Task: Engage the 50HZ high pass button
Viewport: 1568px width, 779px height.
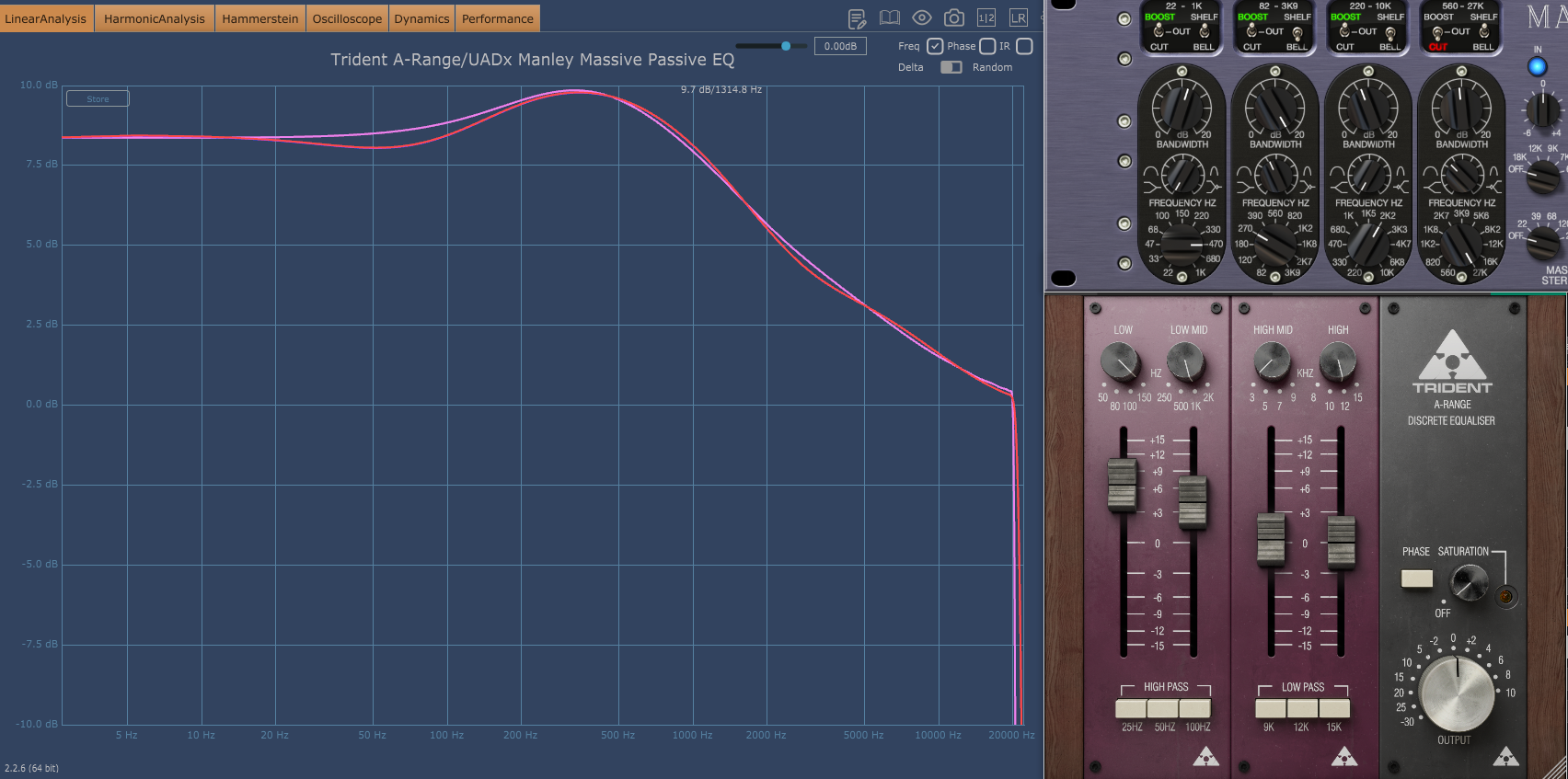Action: [1163, 708]
